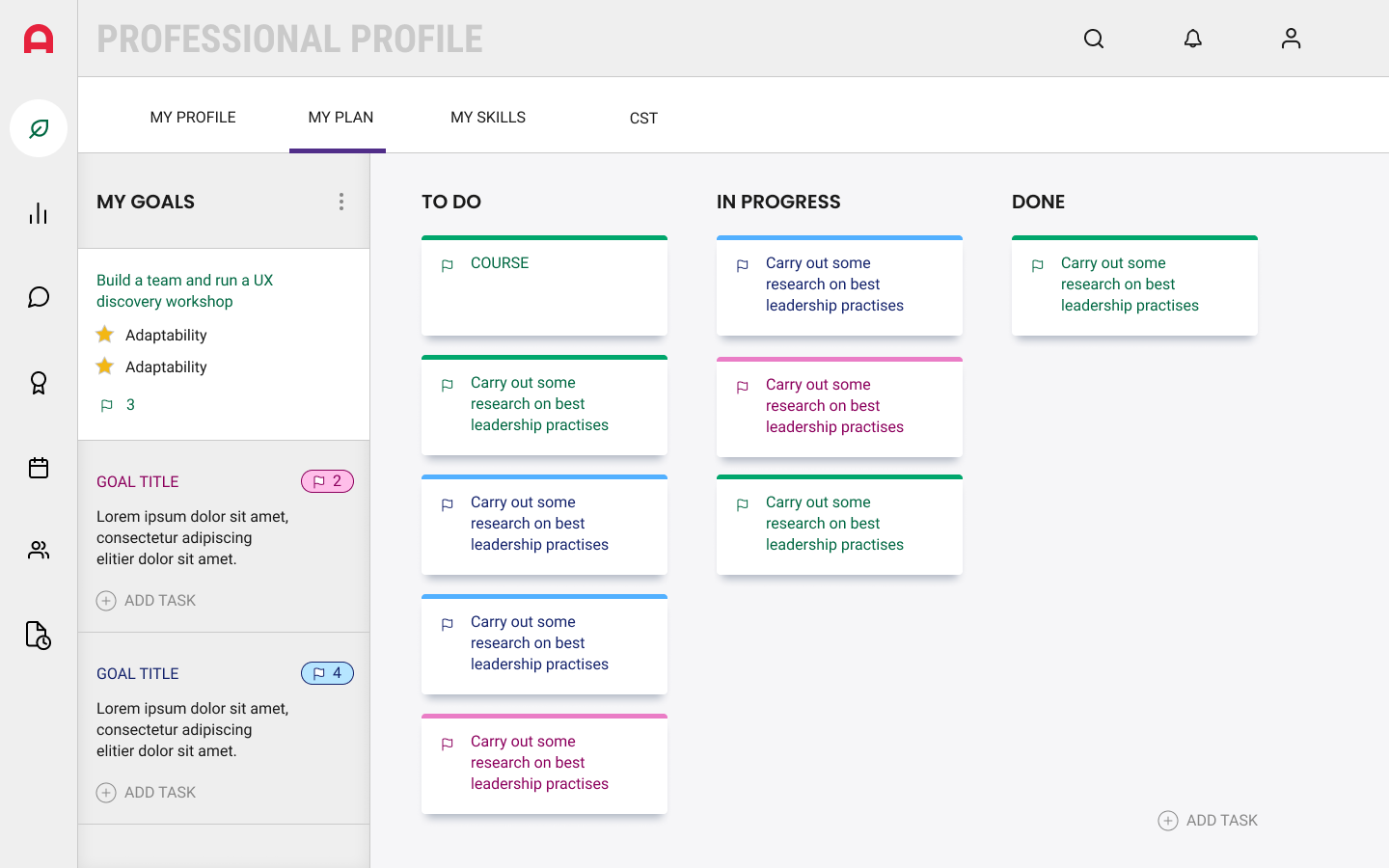Open the leaf growth sidebar icon
Image resolution: width=1389 pixels, height=868 pixels.
(x=39, y=128)
